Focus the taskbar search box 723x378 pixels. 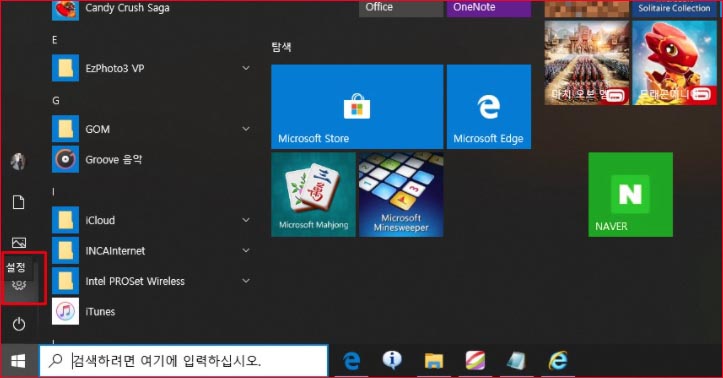click(184, 360)
